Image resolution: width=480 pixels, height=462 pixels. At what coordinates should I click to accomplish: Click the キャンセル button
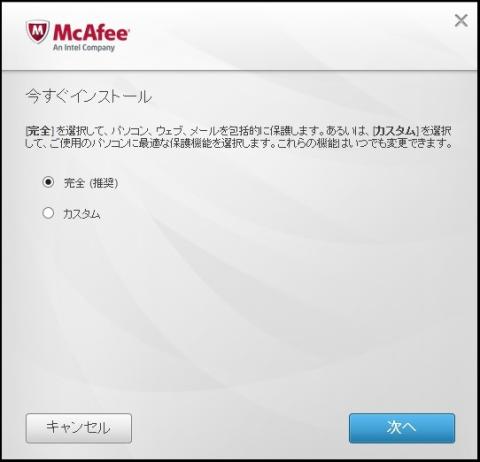(79, 428)
